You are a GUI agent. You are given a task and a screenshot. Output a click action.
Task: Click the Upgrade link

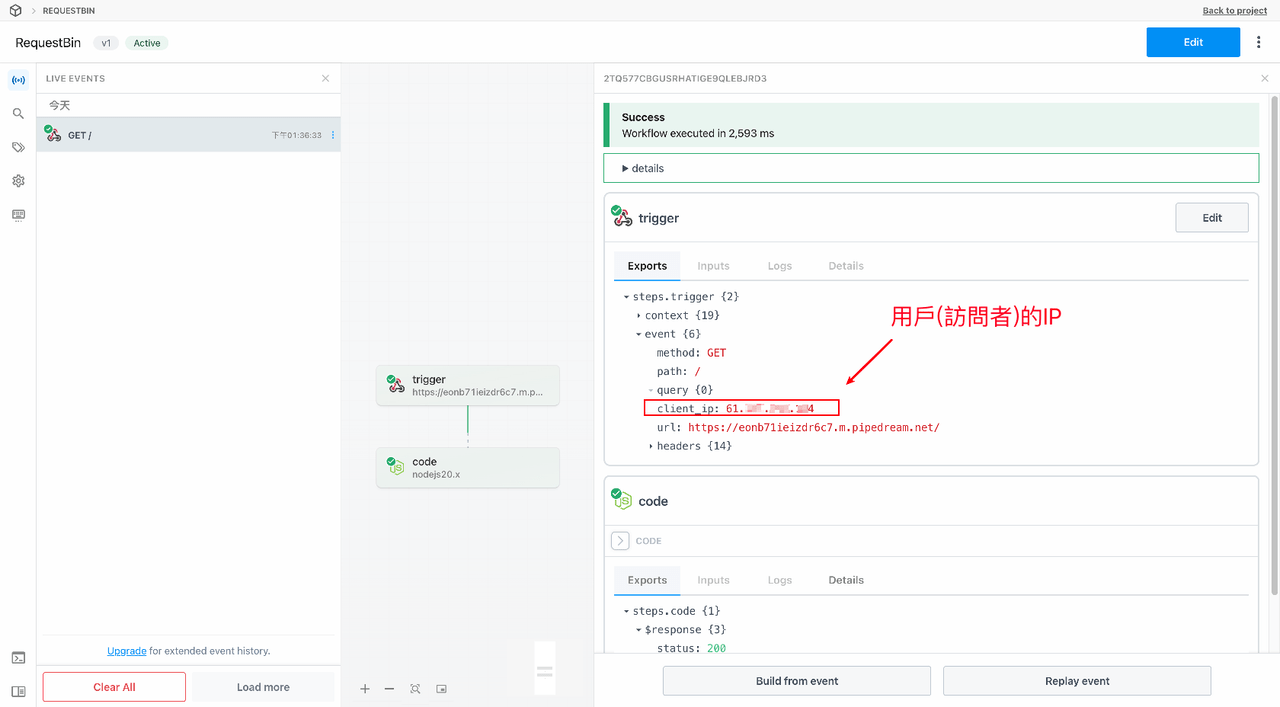pos(127,651)
